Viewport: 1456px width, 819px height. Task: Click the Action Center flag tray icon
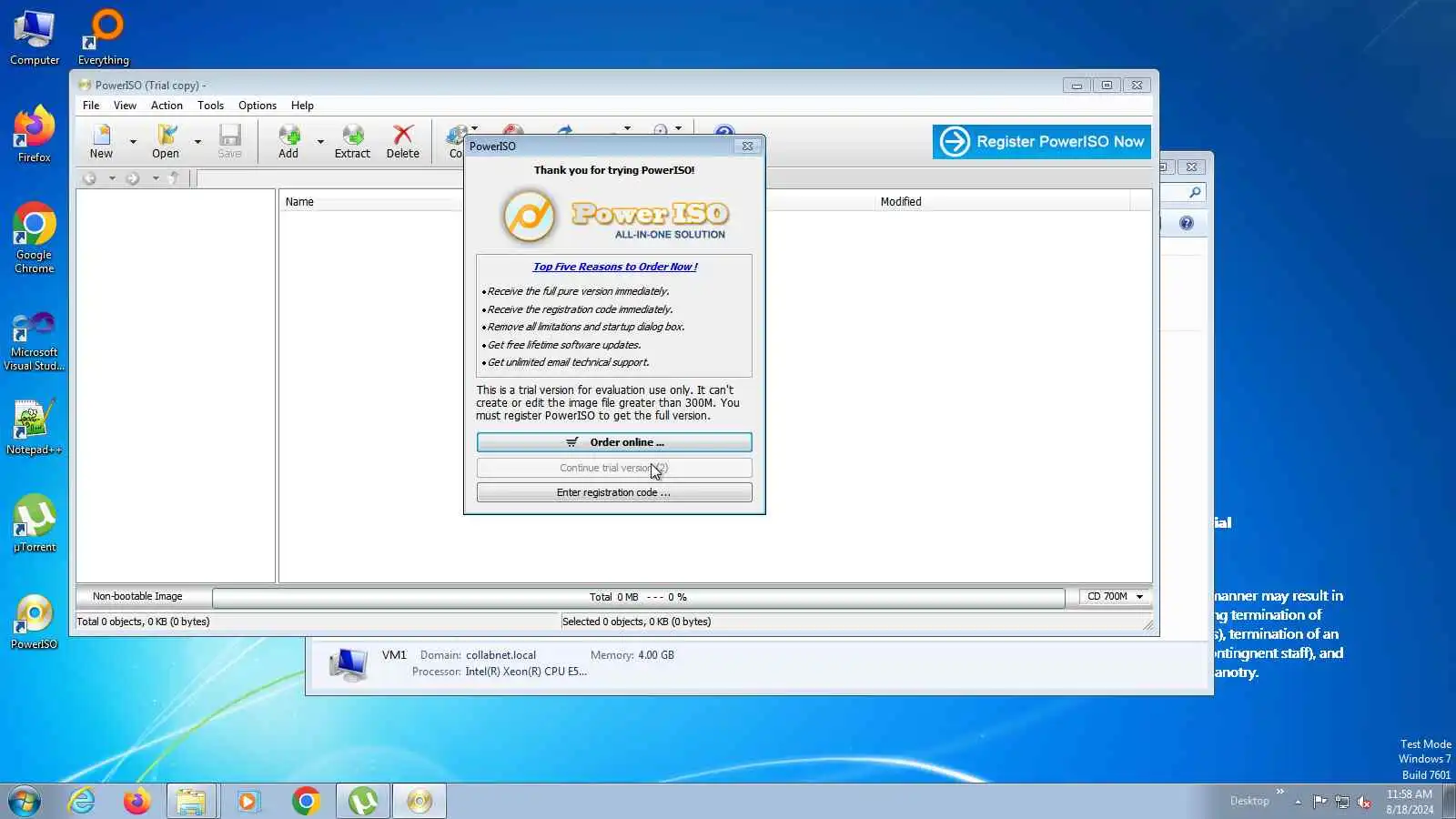coord(1319,802)
